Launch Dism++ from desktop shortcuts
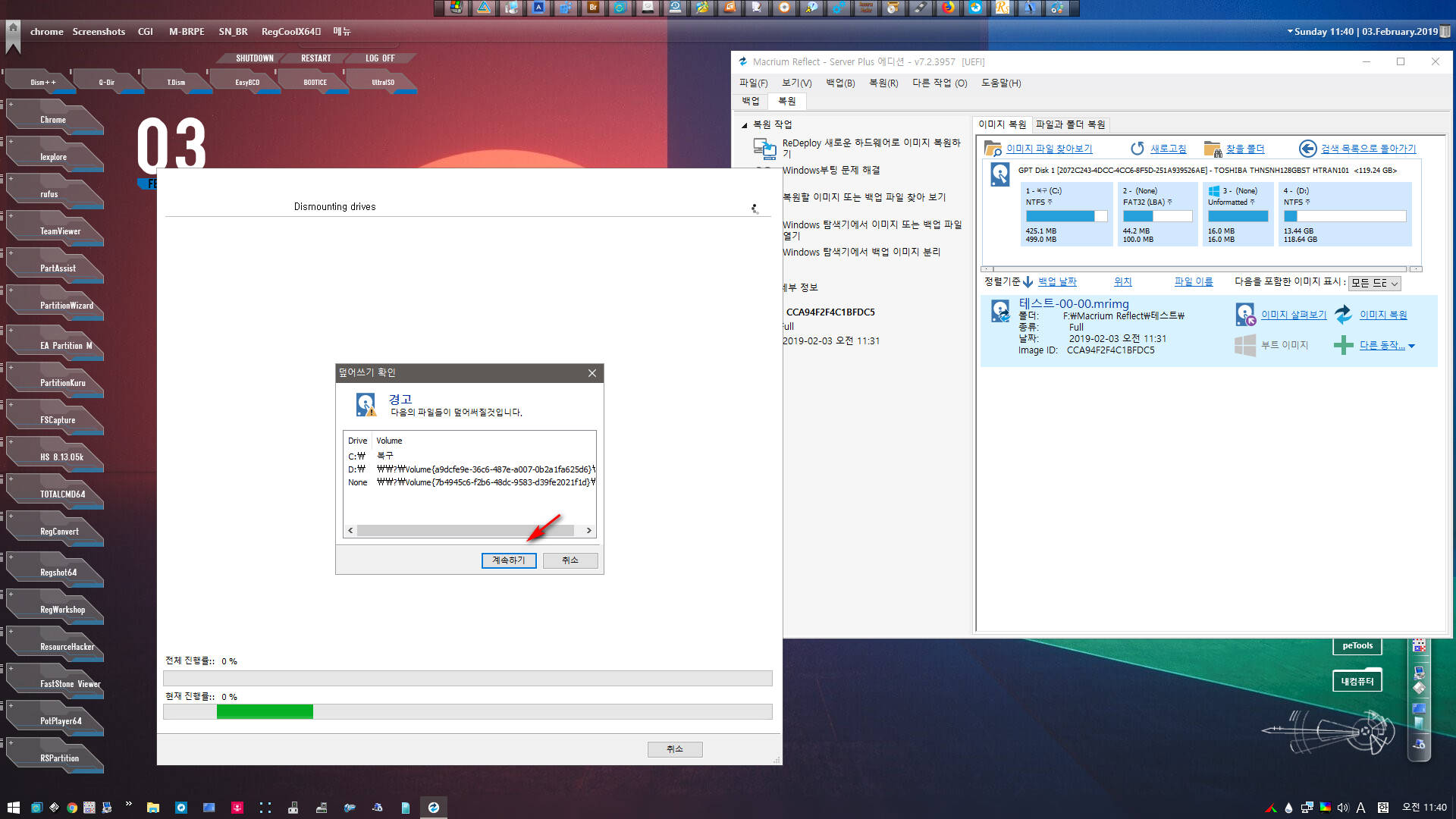This screenshot has width=1456, height=819. (42, 82)
